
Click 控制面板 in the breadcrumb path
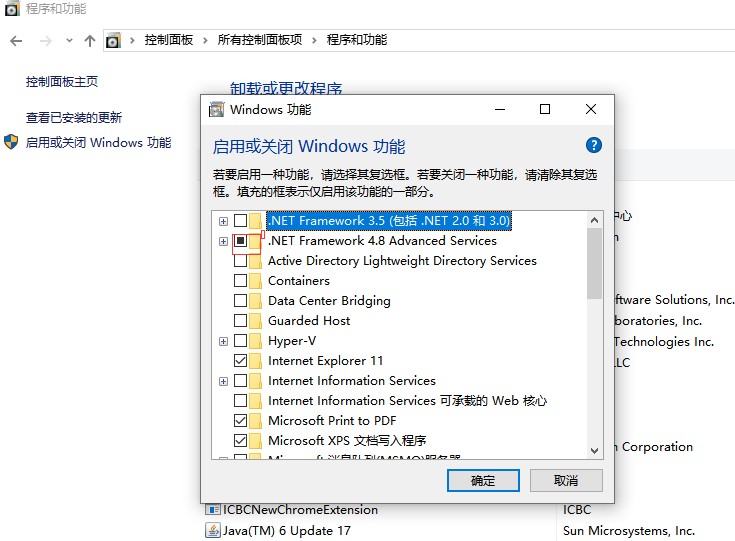[169, 40]
